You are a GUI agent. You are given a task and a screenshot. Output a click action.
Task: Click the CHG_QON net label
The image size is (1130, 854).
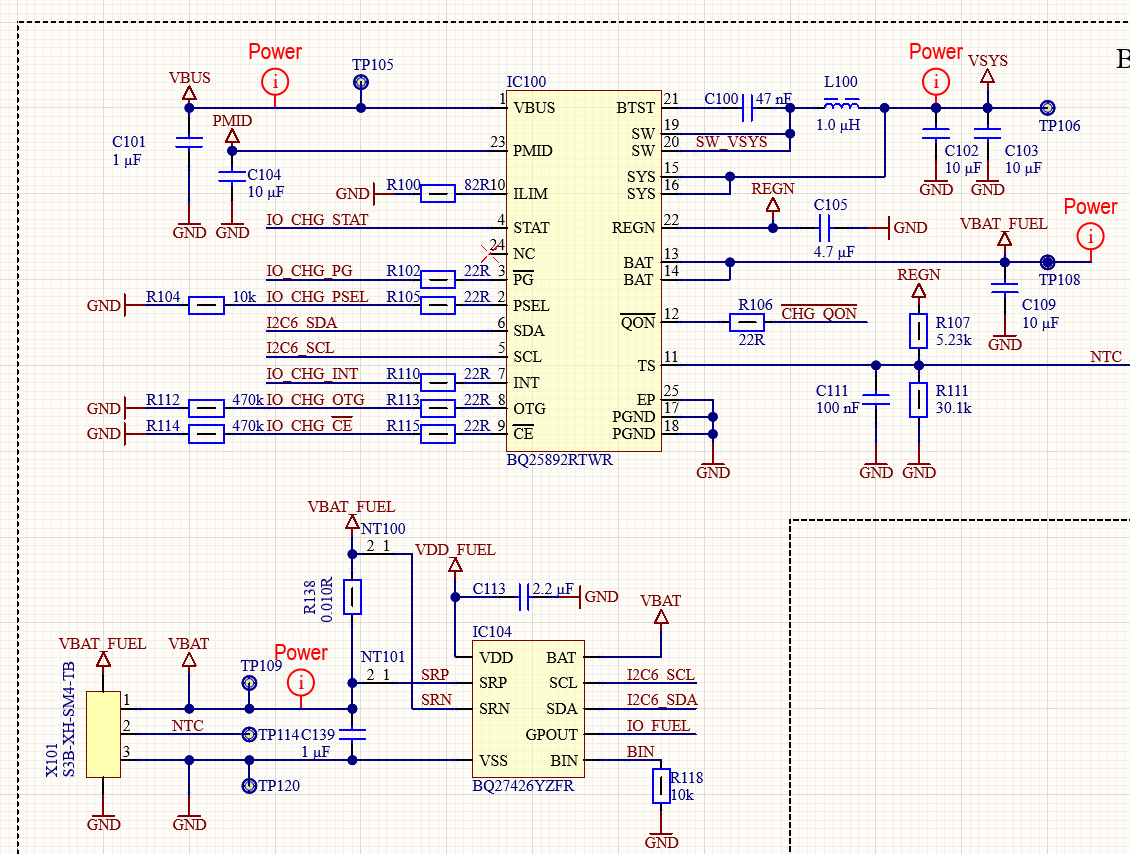click(819, 313)
